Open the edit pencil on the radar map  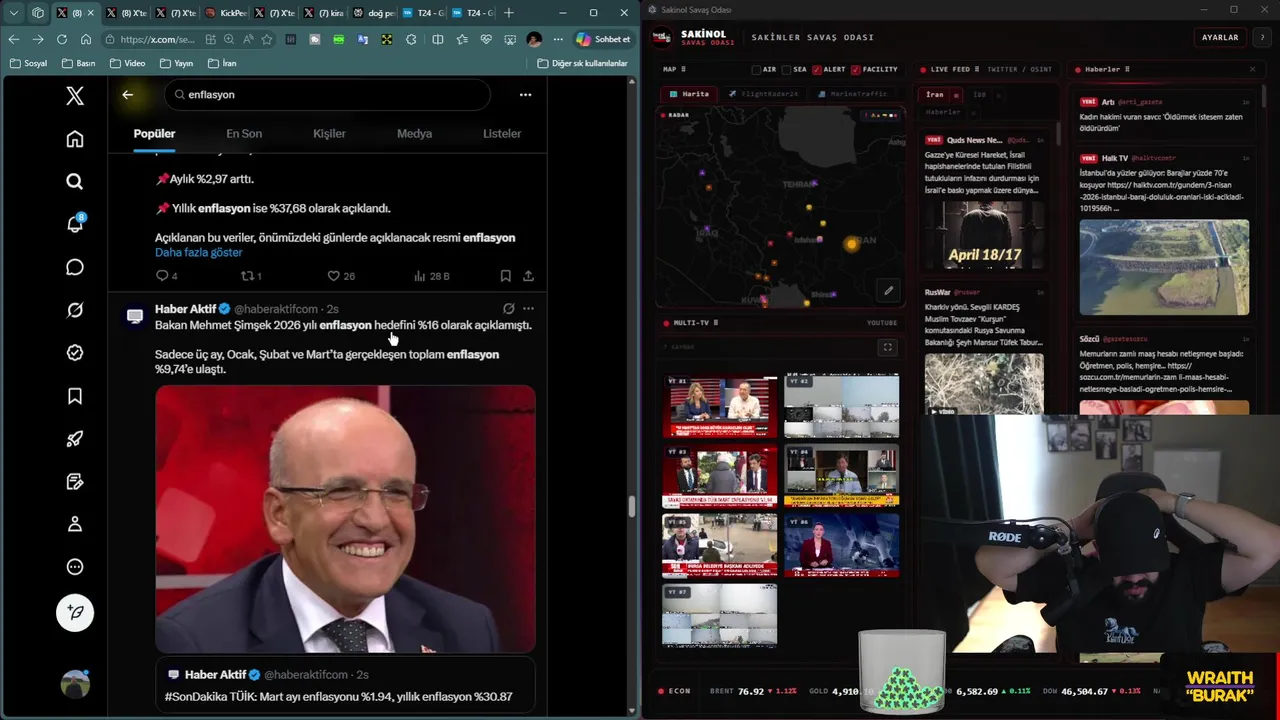pyautogui.click(x=888, y=291)
